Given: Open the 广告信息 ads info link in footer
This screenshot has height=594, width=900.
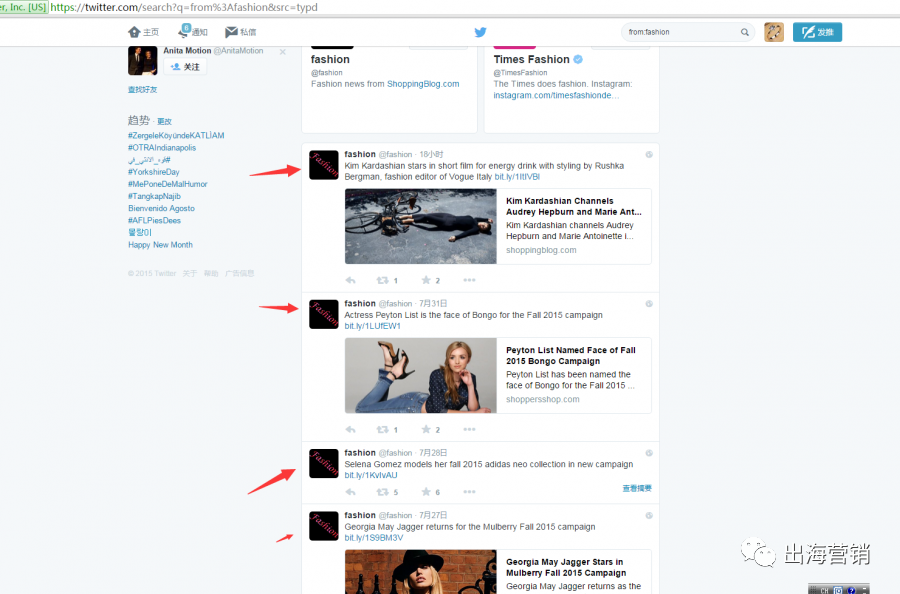Looking at the screenshot, I should [x=239, y=274].
